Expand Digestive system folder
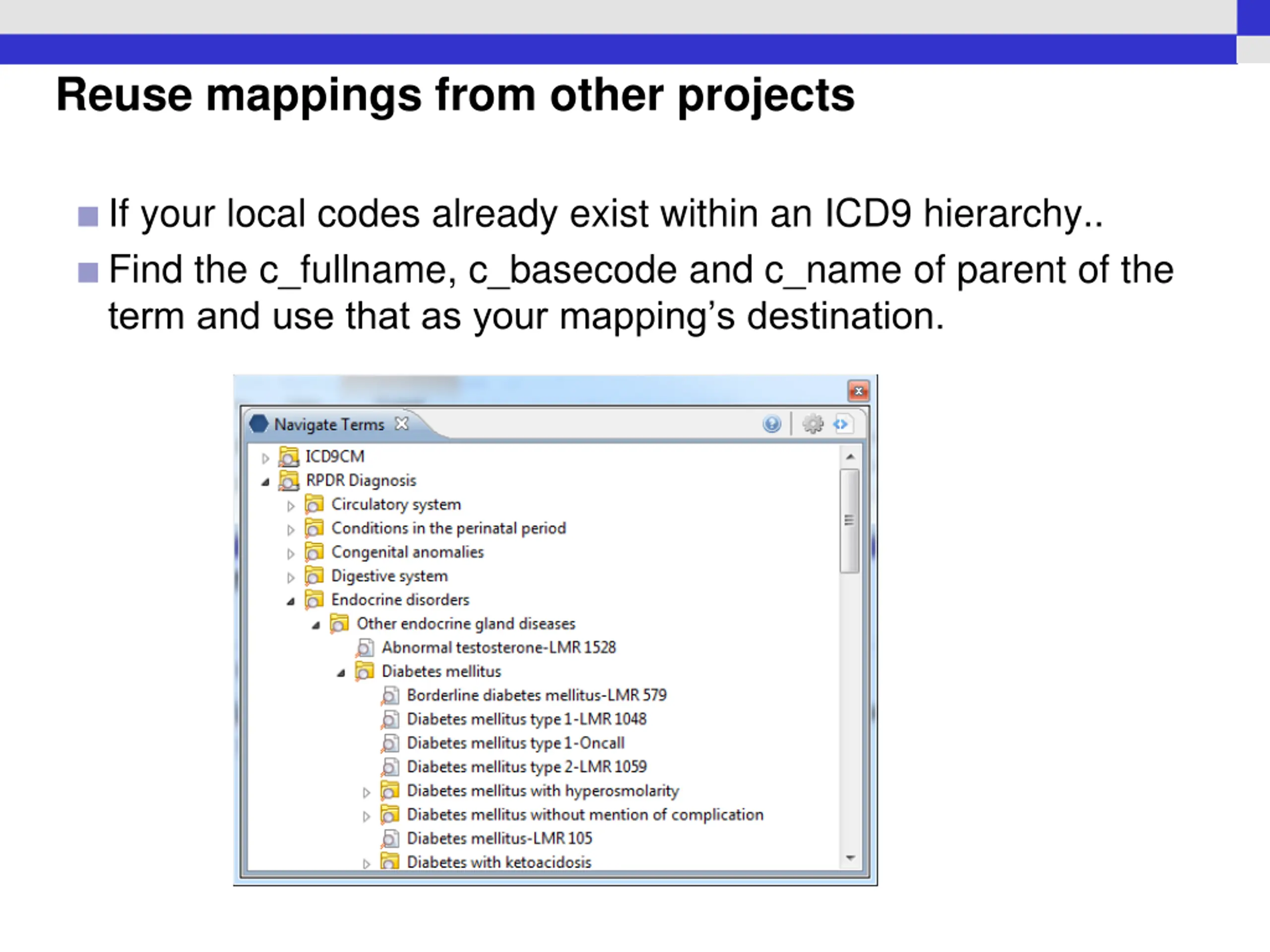This screenshot has height=952, width=1270. click(291, 577)
